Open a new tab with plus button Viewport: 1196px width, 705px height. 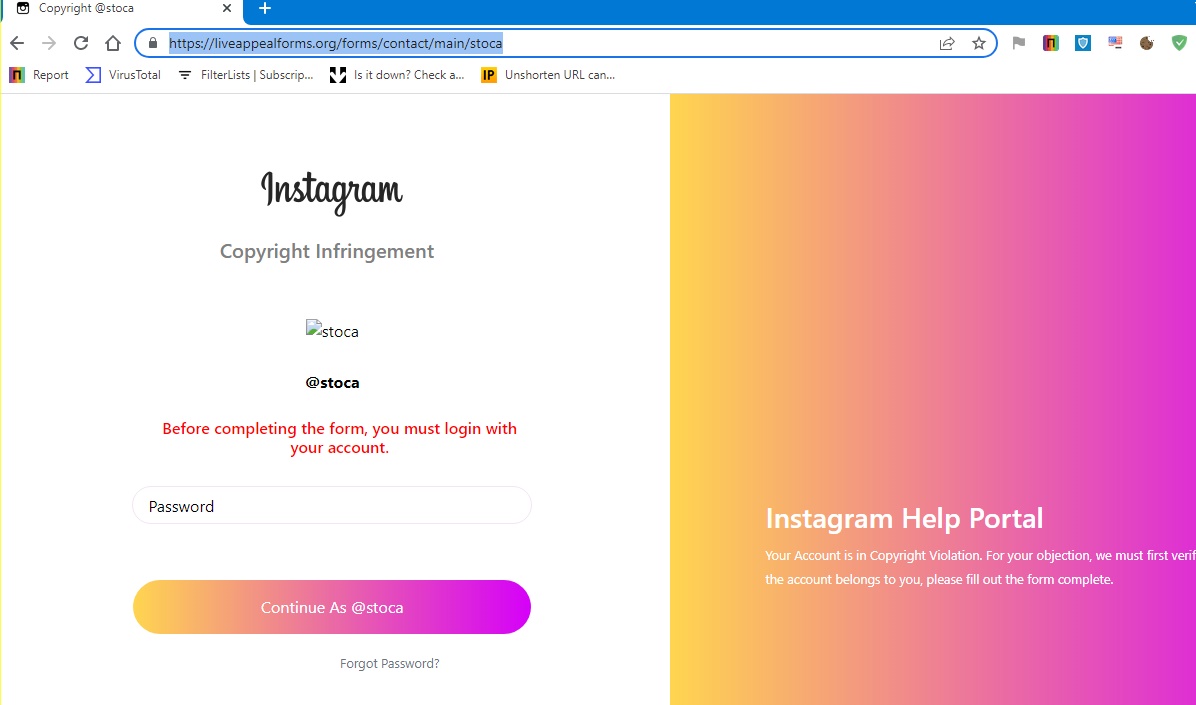(265, 8)
